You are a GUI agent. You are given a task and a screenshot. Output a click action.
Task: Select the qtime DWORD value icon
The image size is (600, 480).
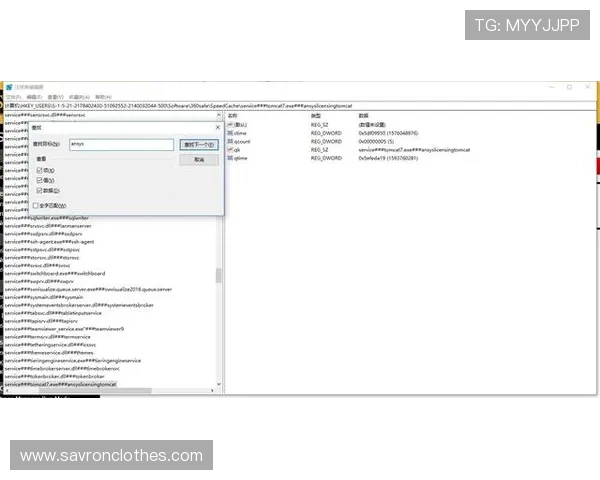(x=230, y=157)
